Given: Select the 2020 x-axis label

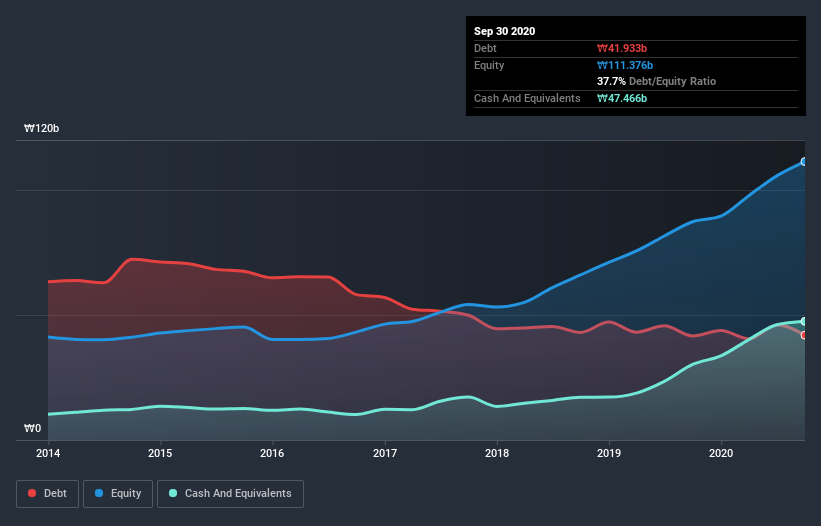Looking at the screenshot, I should coord(721,453).
